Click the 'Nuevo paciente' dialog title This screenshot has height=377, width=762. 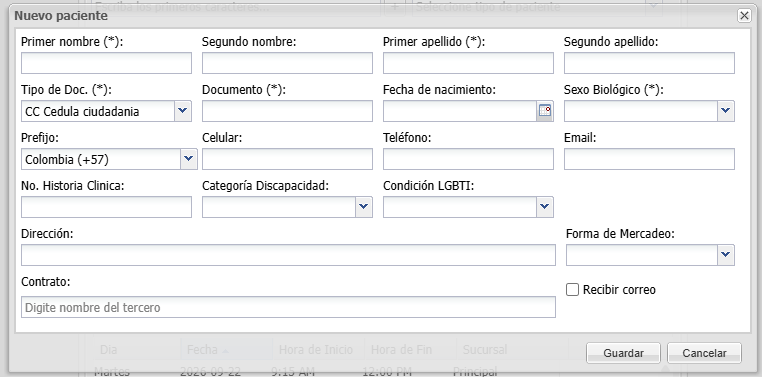[x=61, y=16]
